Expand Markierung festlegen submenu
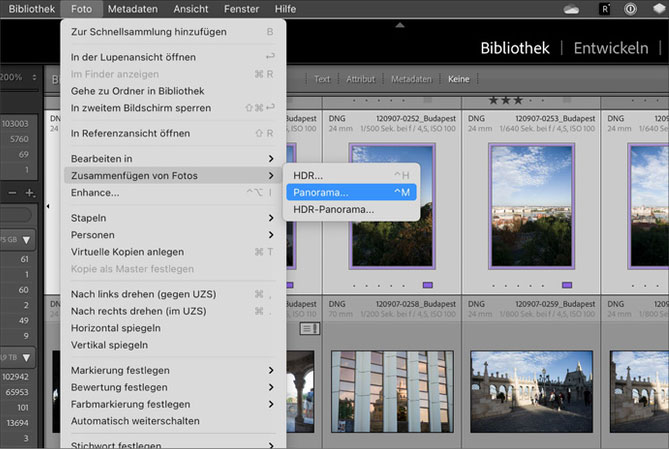Screen dimensions: 669x449 click(x=173, y=370)
